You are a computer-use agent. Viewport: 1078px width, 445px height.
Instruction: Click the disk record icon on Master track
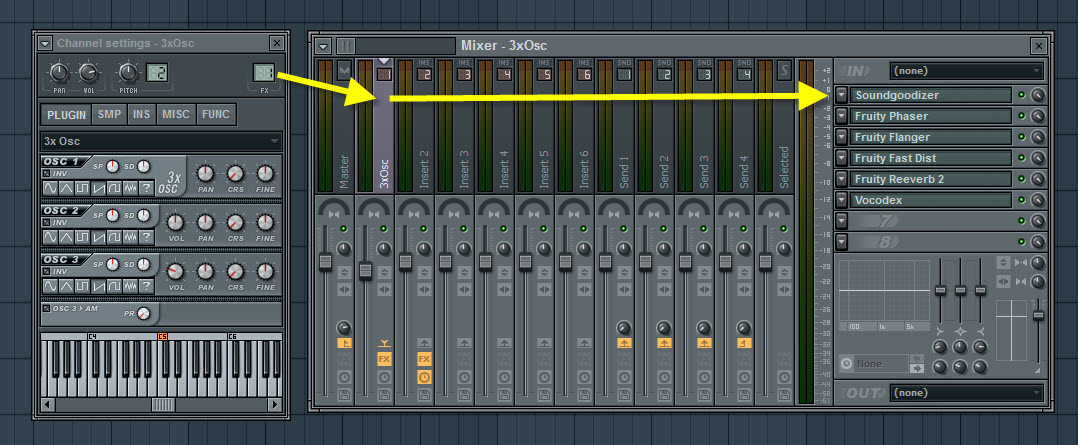click(344, 395)
